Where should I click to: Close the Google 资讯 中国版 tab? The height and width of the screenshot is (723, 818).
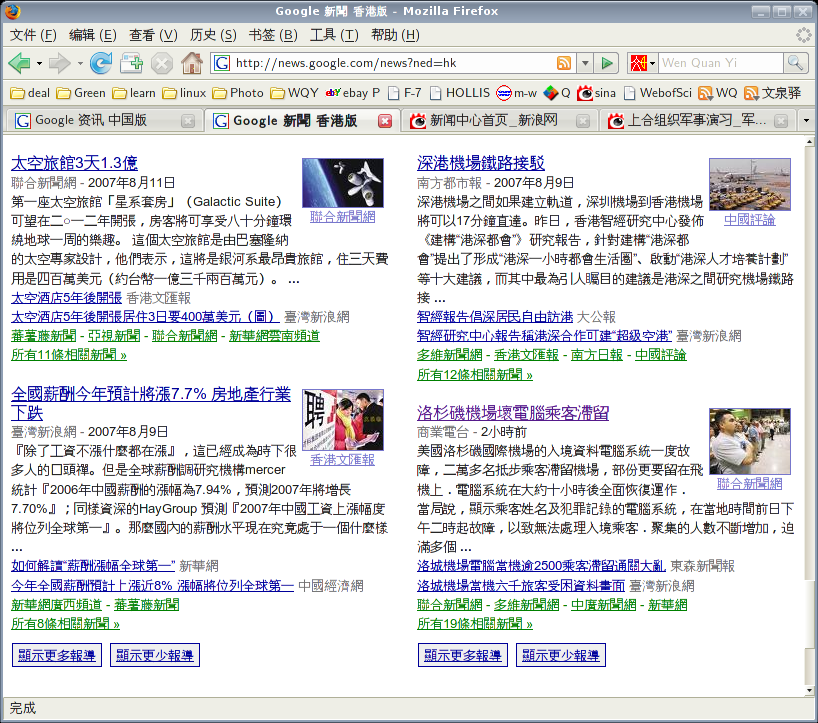coord(188,121)
